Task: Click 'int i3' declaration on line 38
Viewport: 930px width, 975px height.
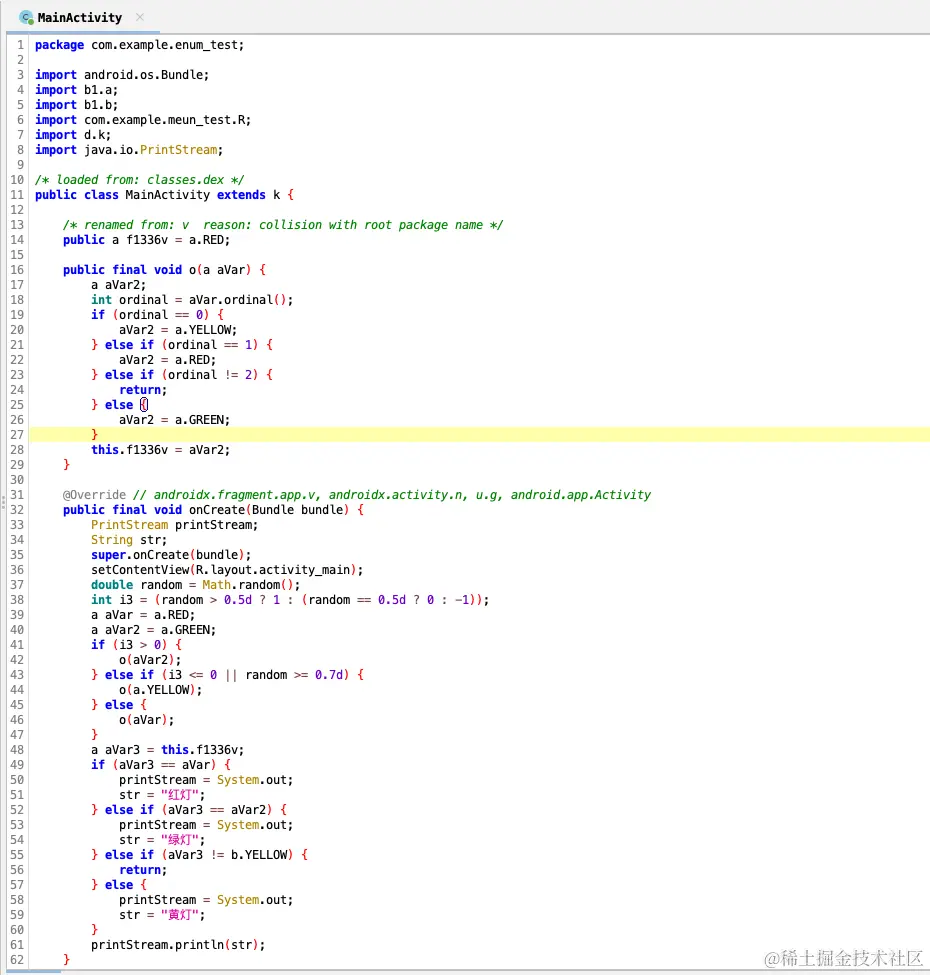Action: click(x=112, y=600)
